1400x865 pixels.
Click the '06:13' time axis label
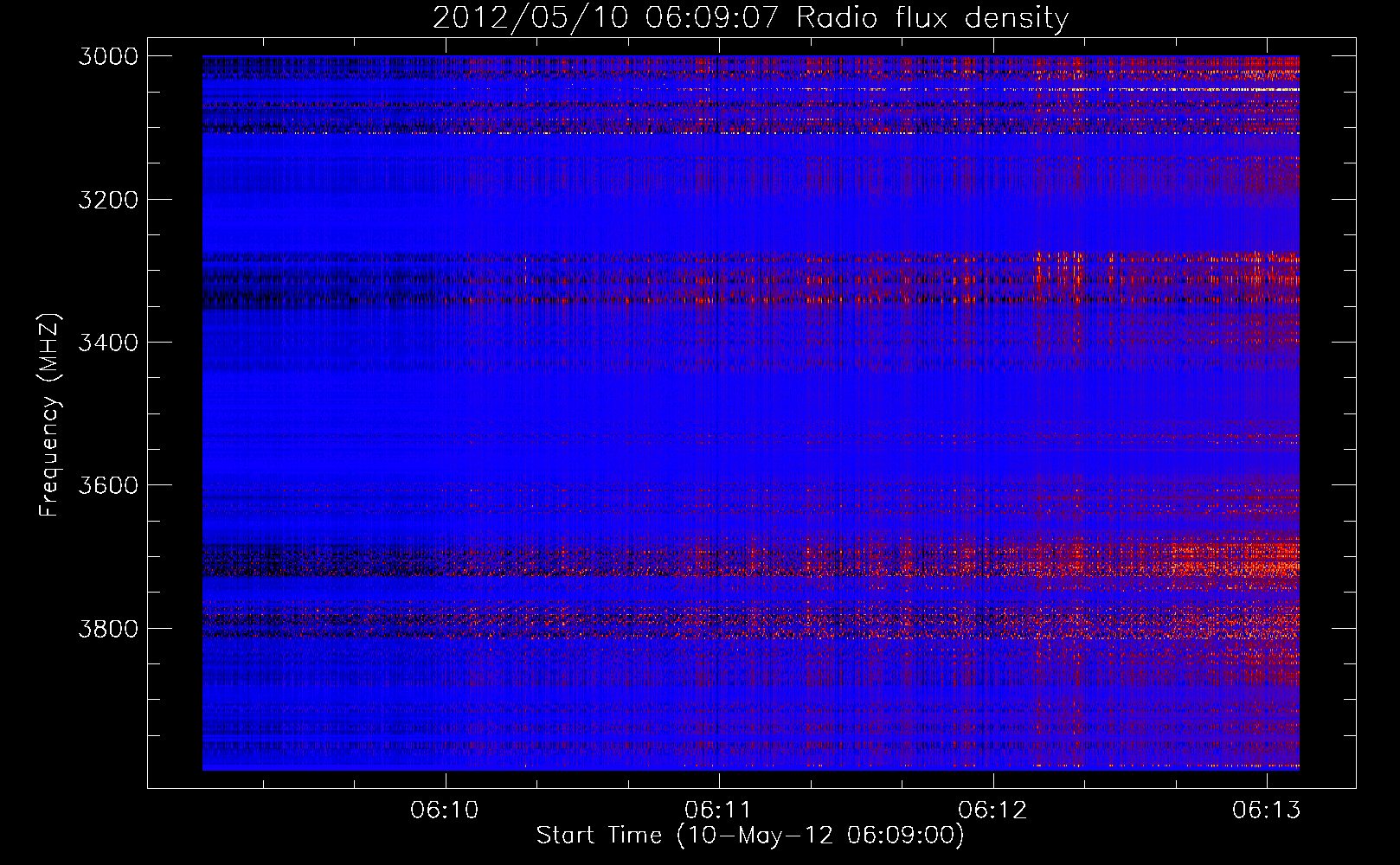pyautogui.click(x=1267, y=810)
